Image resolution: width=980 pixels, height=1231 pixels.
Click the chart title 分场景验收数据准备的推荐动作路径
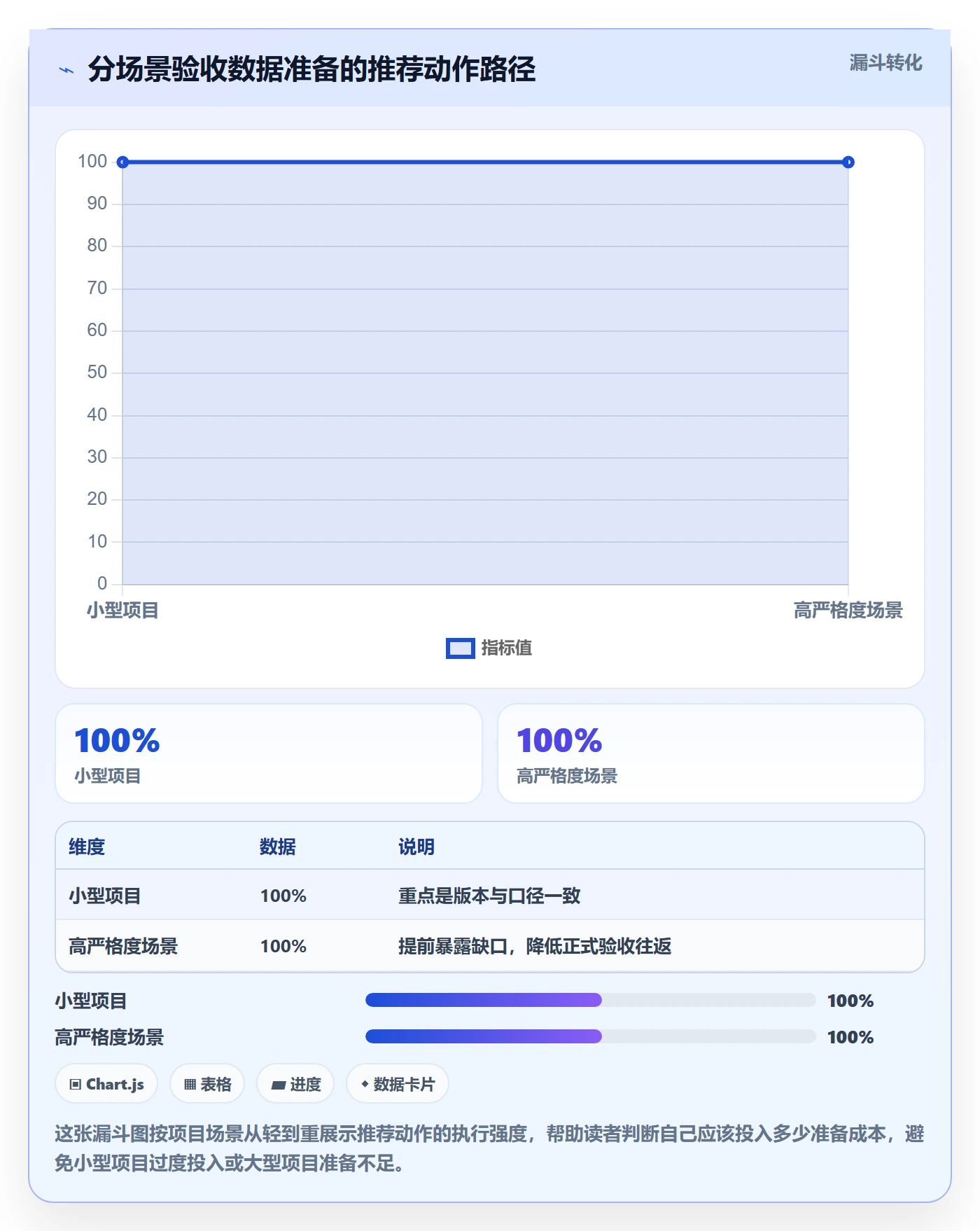tap(311, 69)
